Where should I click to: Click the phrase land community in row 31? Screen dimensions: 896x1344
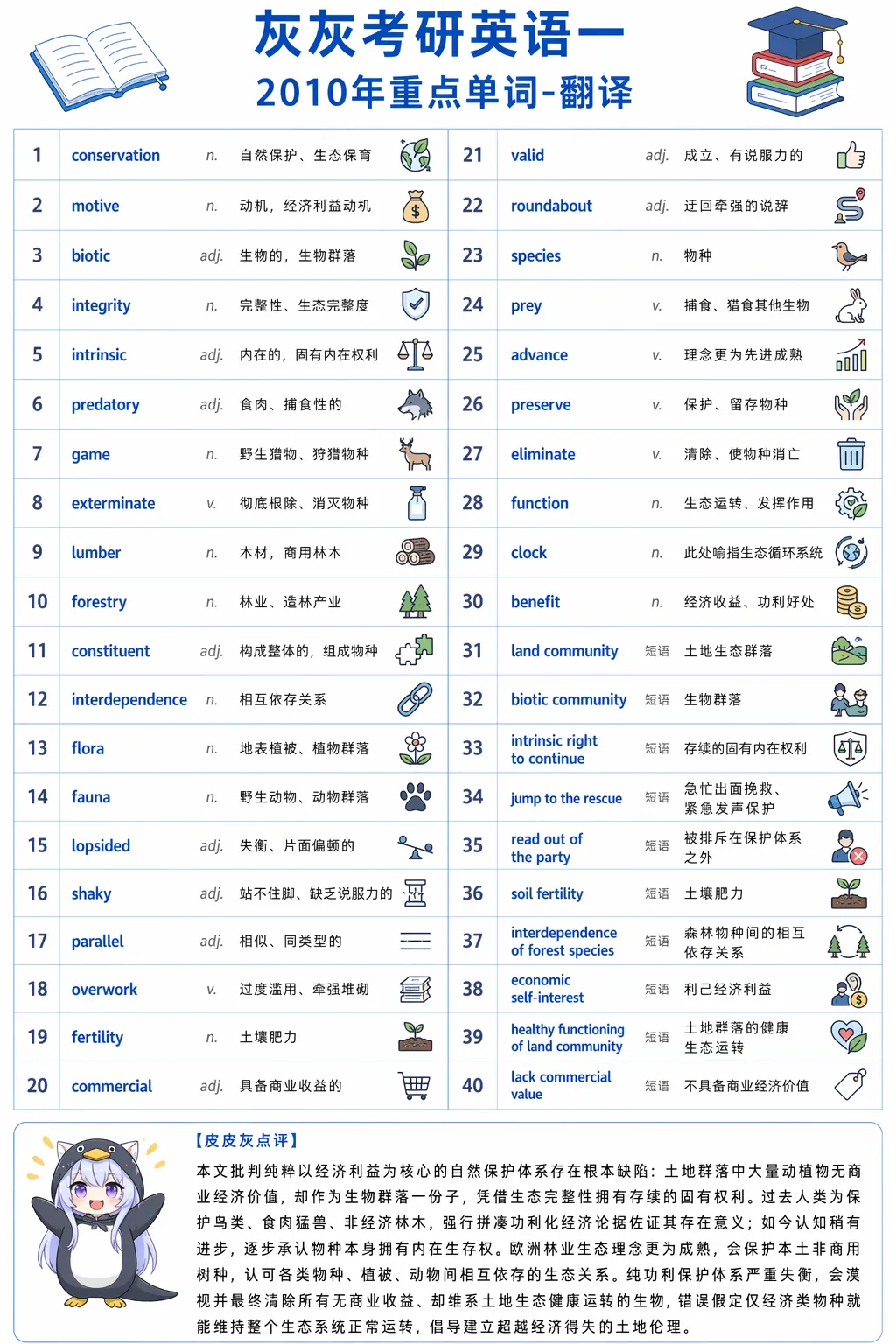tap(564, 650)
